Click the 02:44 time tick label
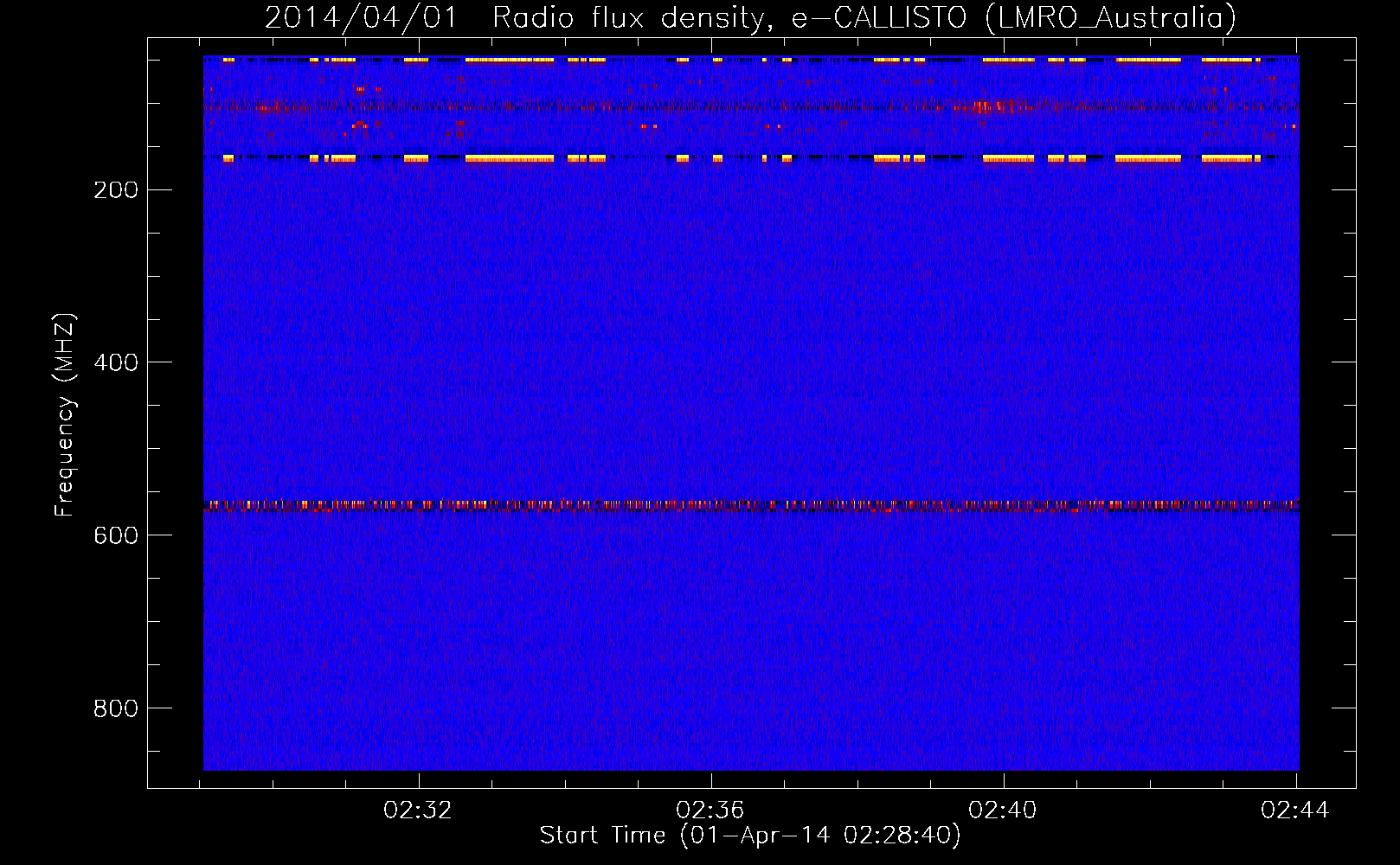Image resolution: width=1400 pixels, height=865 pixels. (x=1295, y=811)
